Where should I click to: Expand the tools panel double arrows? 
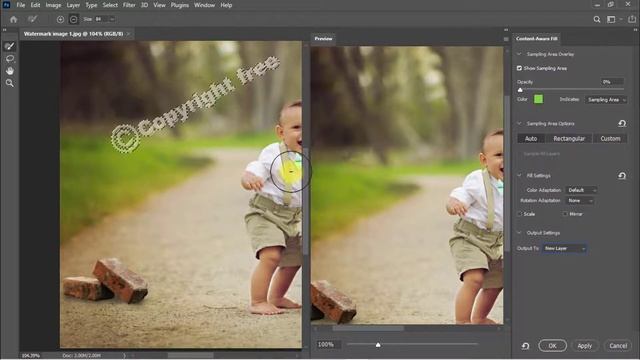(x=4, y=29)
